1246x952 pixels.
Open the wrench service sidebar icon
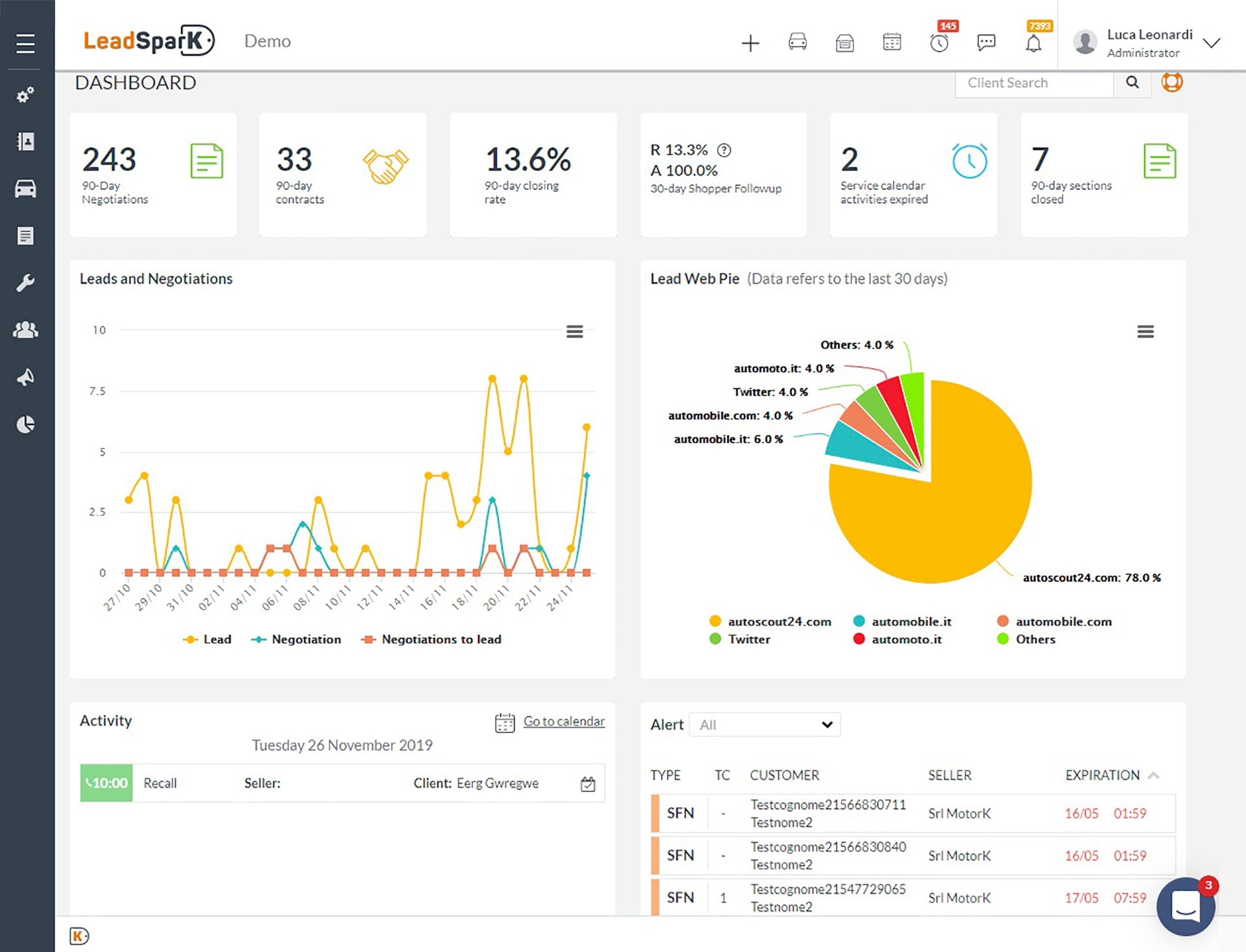[25, 283]
